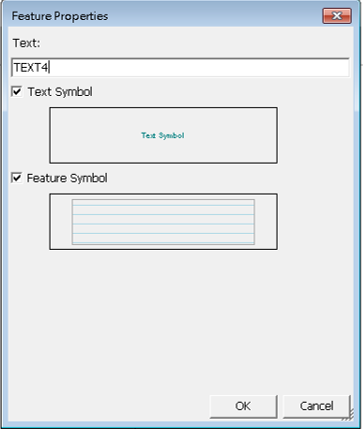The image size is (363, 429).
Task: Click the Feature Symbol checkbox label
Action: click(67, 178)
